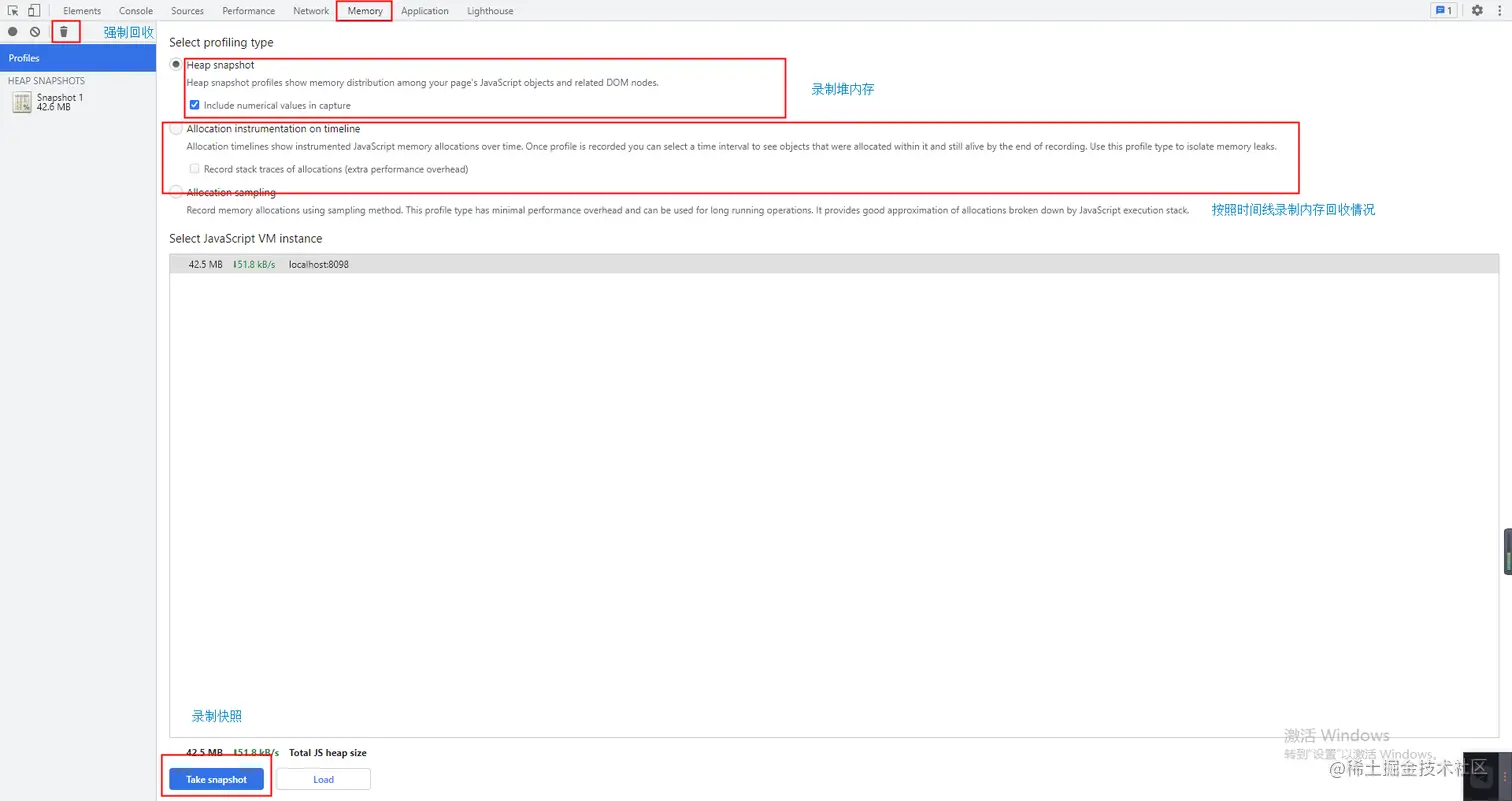
Task: Select Allocation instrumentation on timeline radio button
Action: tap(177, 129)
